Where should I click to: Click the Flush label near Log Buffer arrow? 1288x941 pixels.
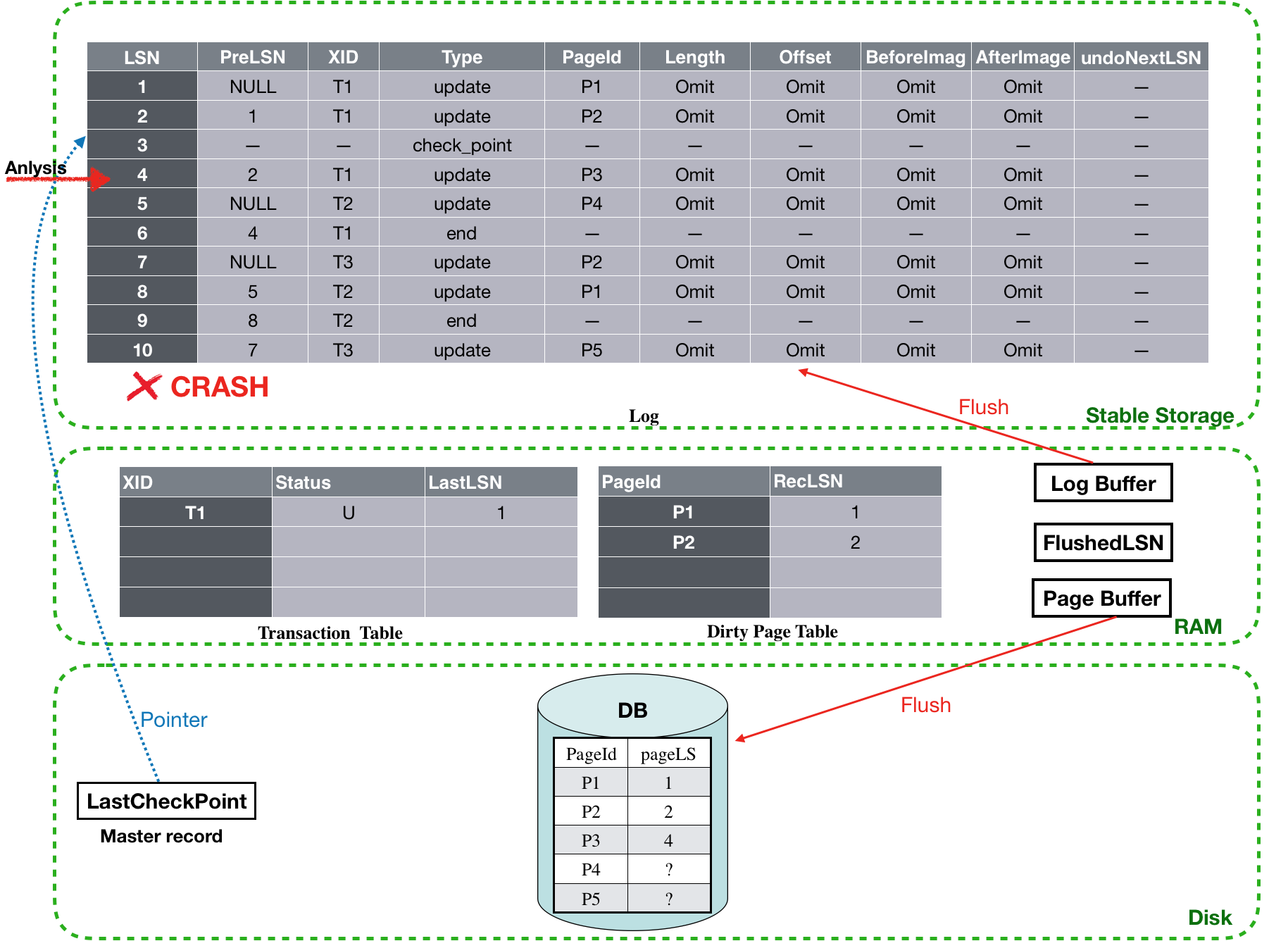pyautogui.click(x=983, y=407)
